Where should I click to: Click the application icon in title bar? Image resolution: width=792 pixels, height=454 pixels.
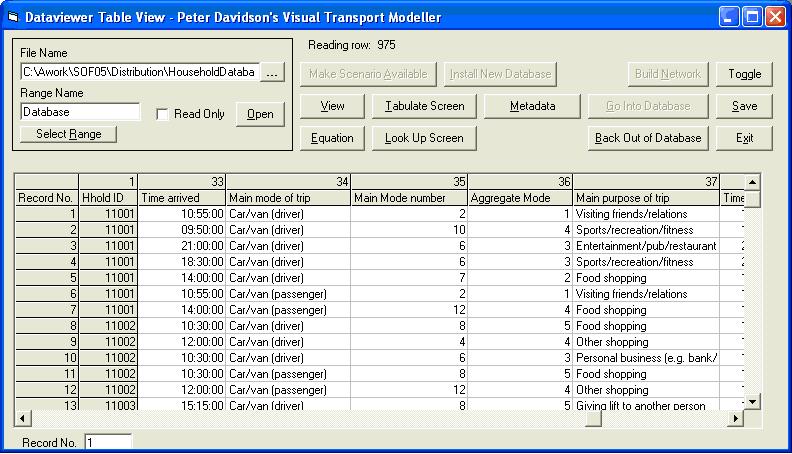[13, 18]
